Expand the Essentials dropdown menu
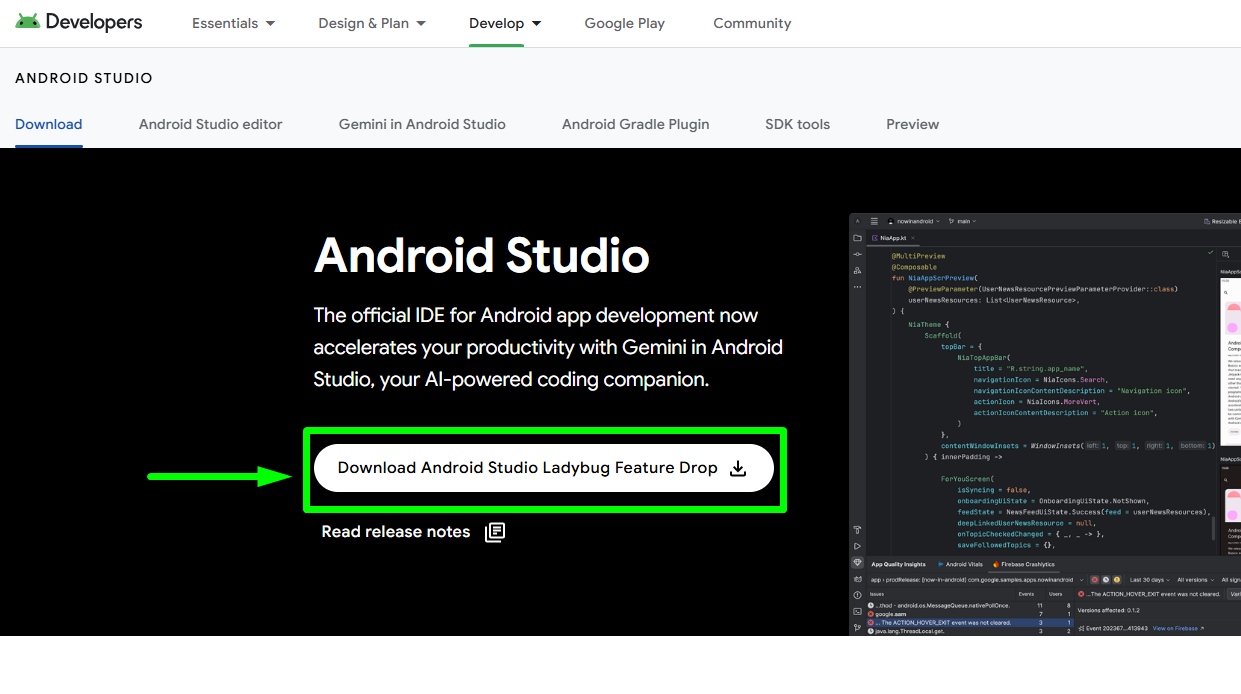This screenshot has width=1241, height=694. point(234,23)
